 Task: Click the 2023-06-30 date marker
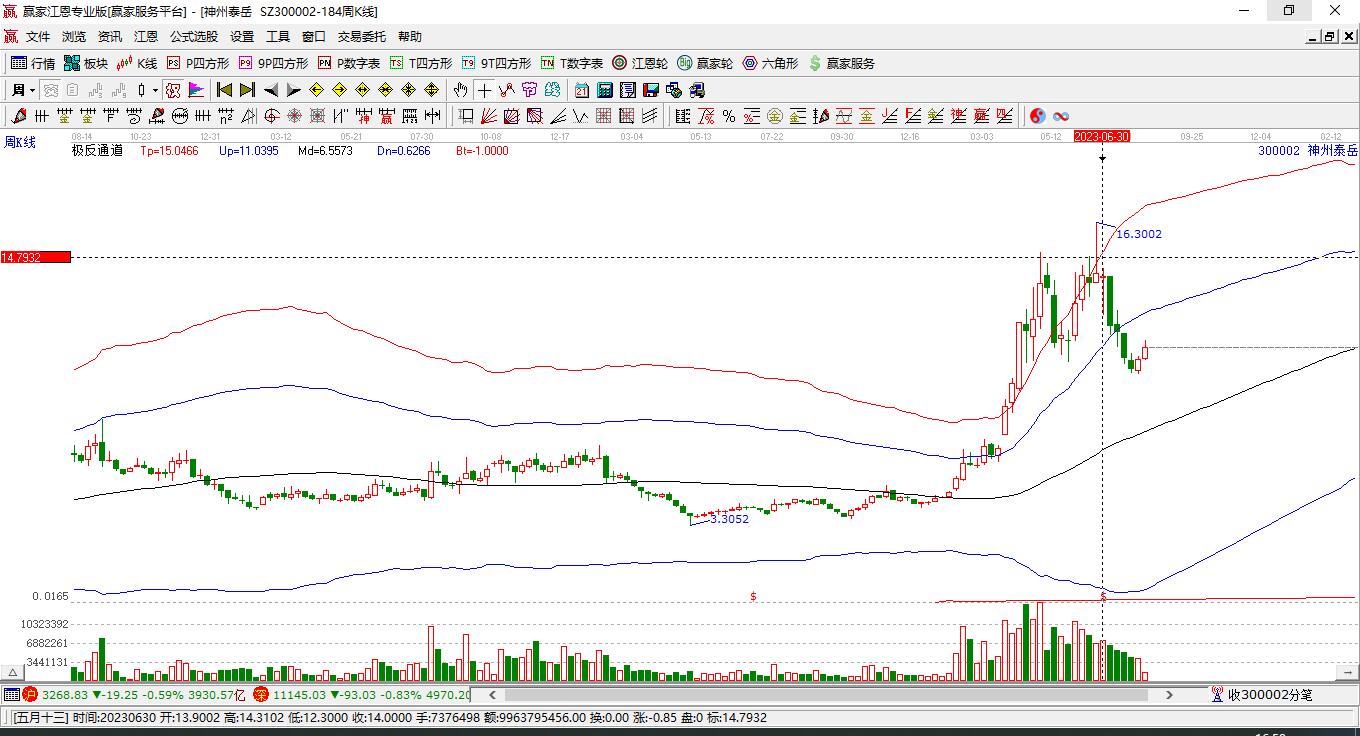pyautogui.click(x=1102, y=136)
